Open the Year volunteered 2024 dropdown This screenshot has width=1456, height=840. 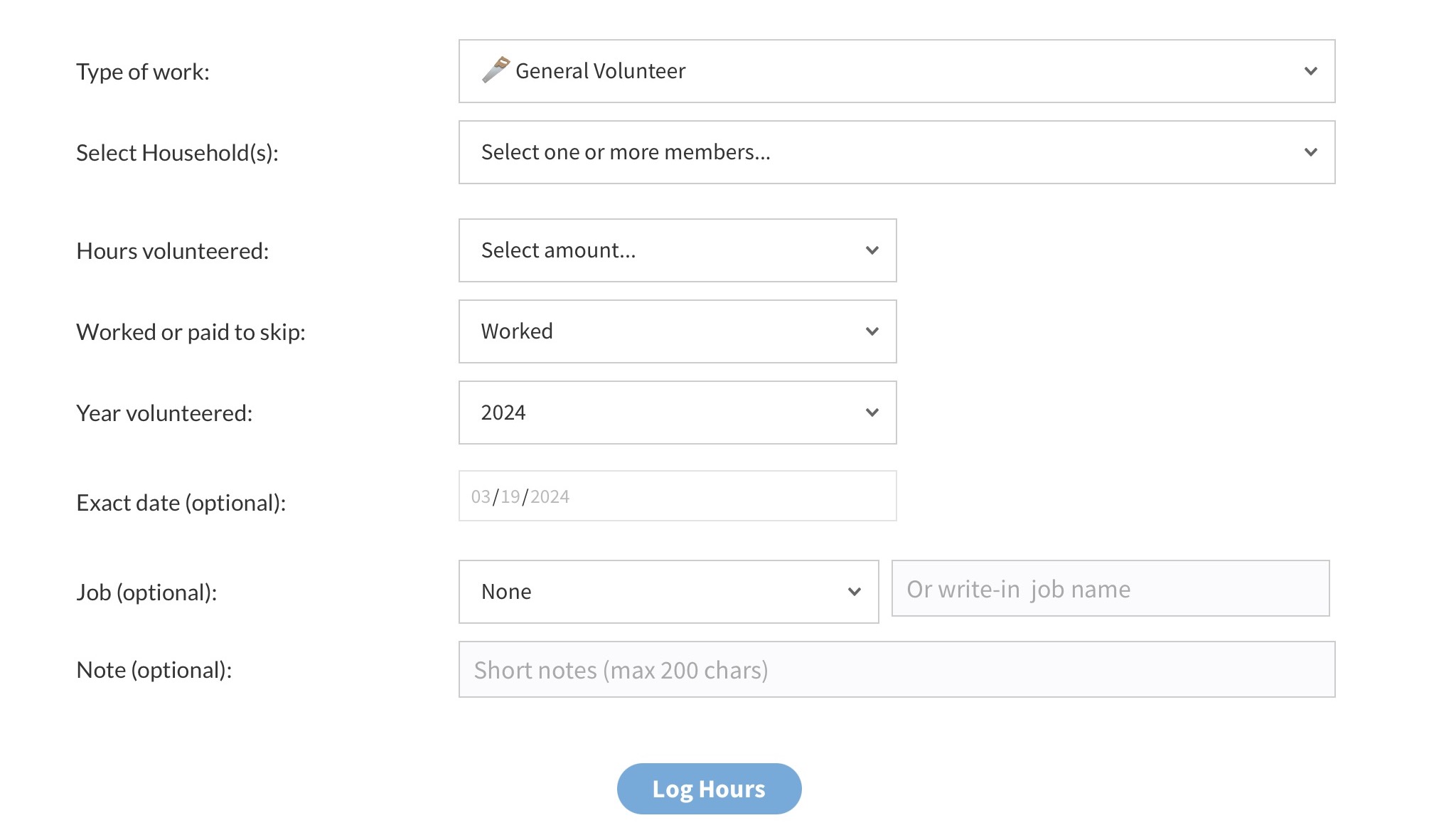coord(677,413)
